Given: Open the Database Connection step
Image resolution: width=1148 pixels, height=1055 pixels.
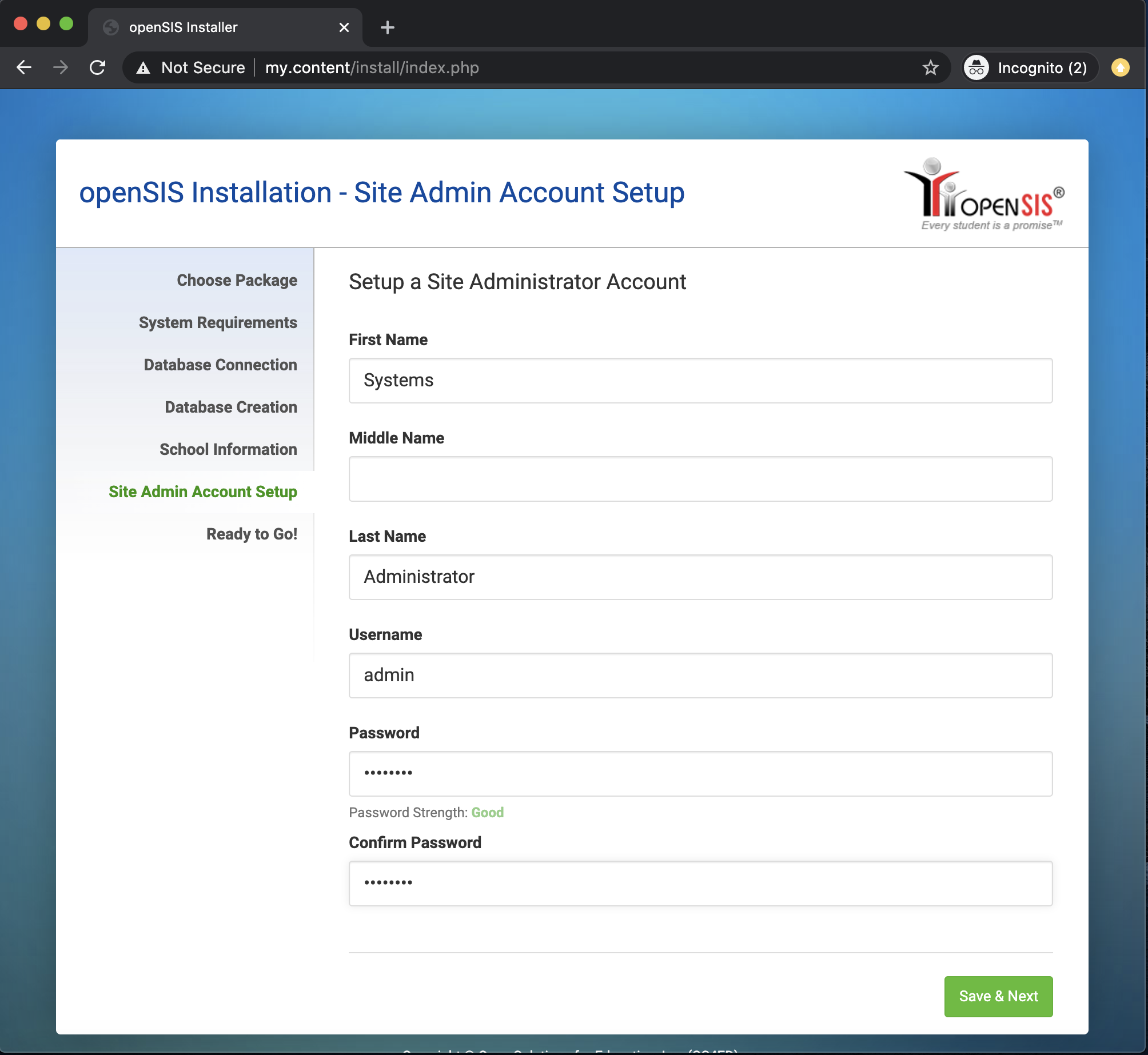Looking at the screenshot, I should coord(220,365).
